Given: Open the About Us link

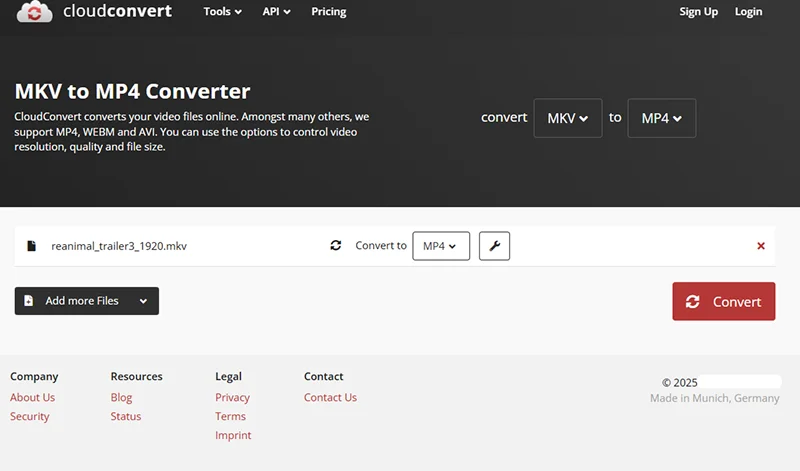Looking at the screenshot, I should pos(33,397).
